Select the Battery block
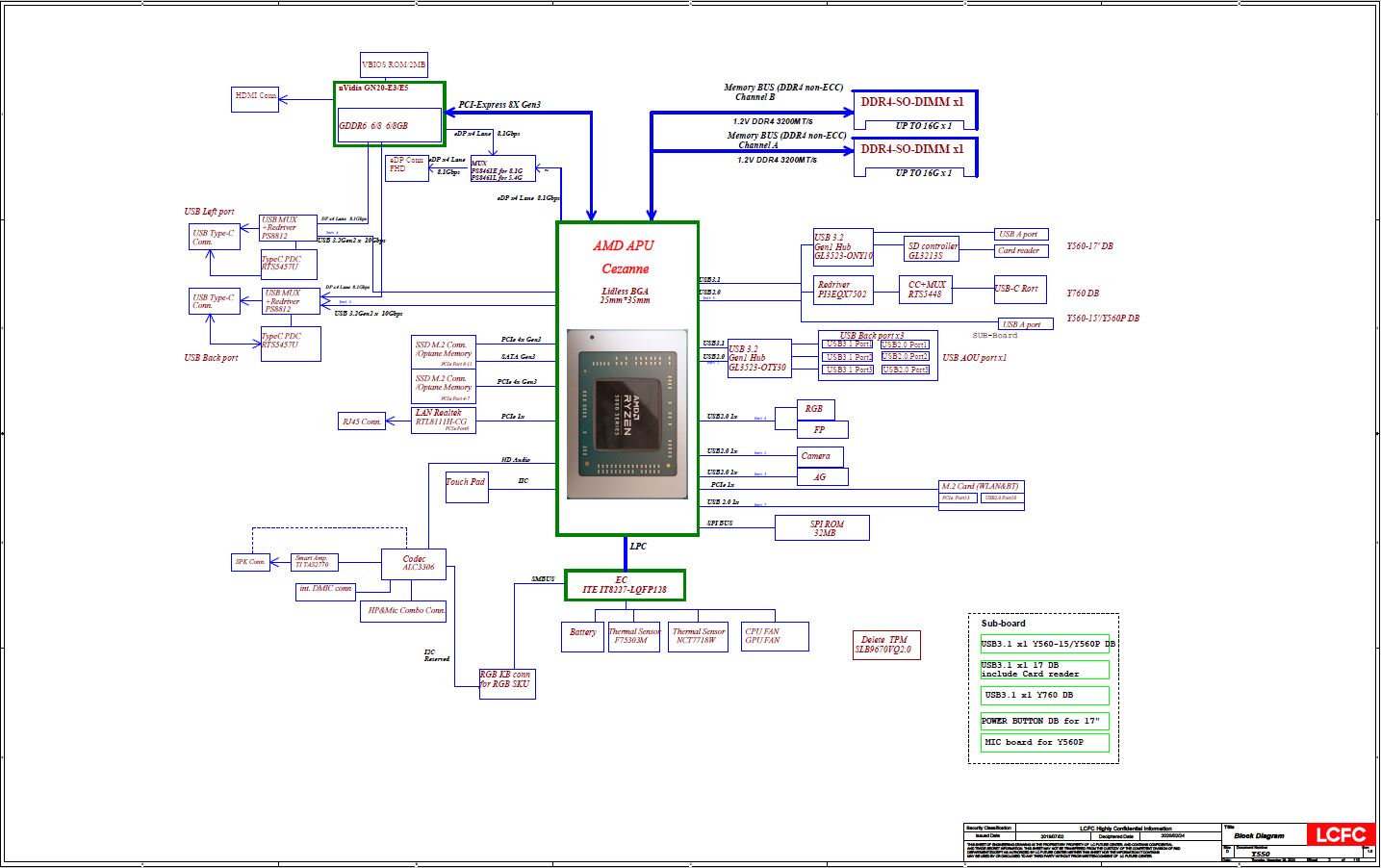1381x868 pixels. [x=582, y=636]
